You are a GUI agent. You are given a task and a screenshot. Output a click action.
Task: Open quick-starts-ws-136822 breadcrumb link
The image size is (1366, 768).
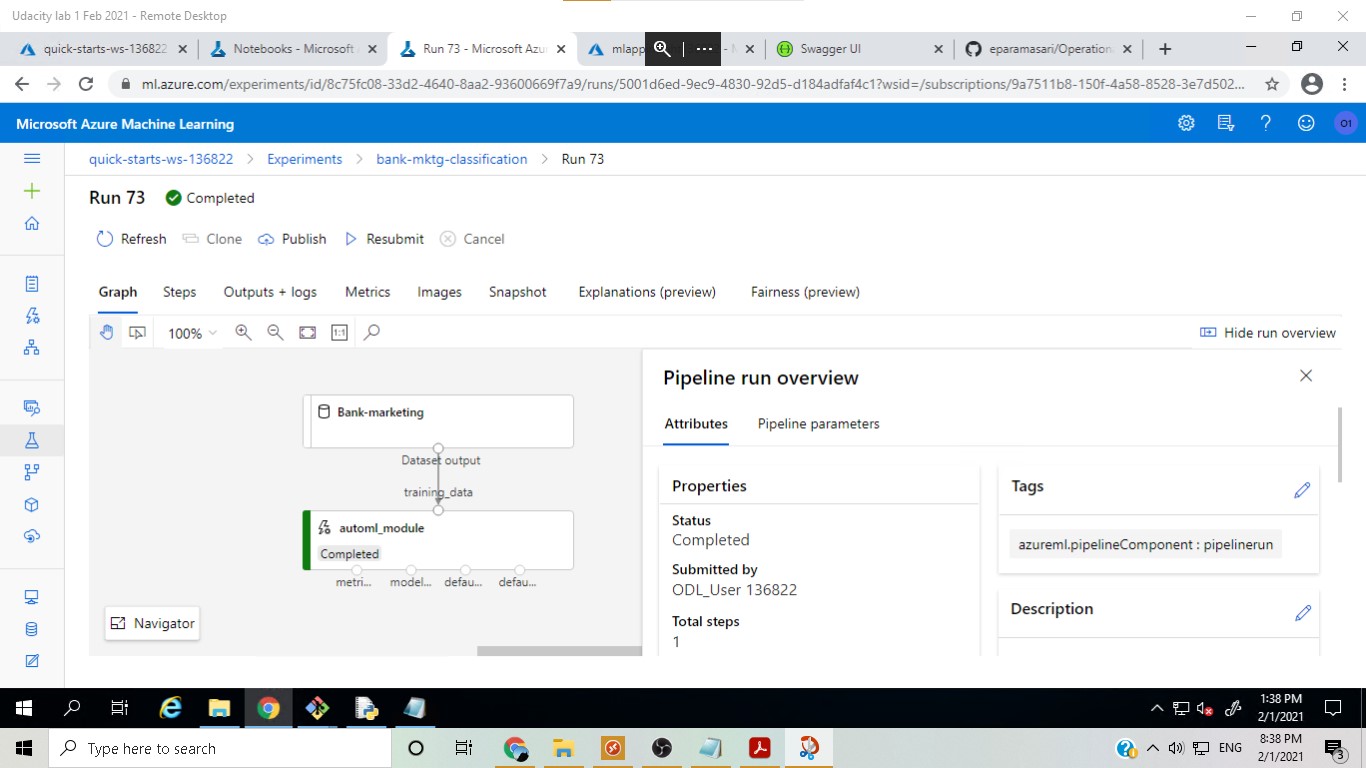click(x=161, y=159)
